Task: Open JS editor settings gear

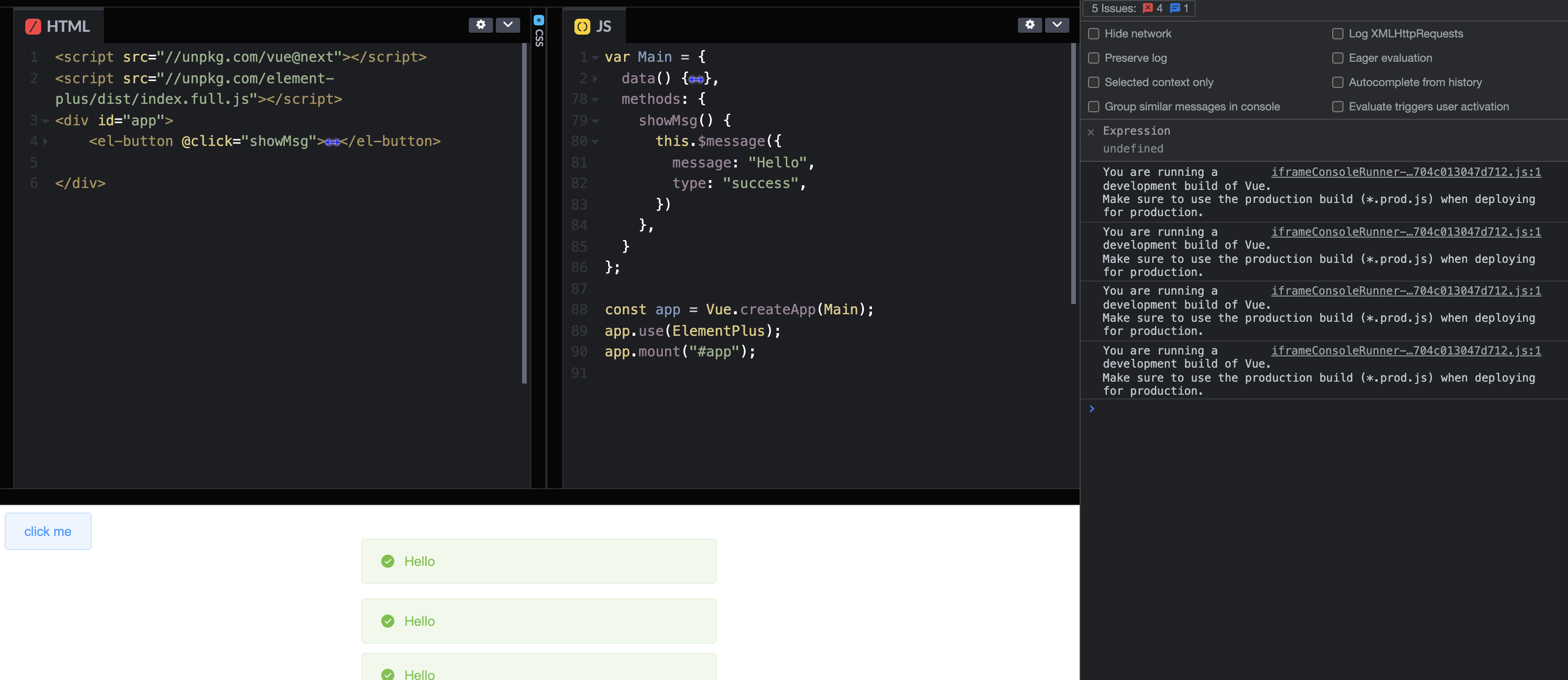Action: point(1029,25)
